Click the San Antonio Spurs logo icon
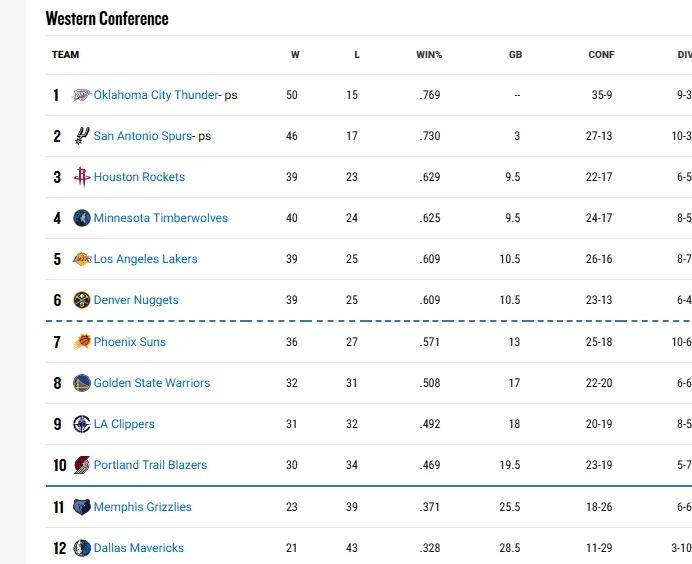692x564 pixels. pyautogui.click(x=82, y=136)
